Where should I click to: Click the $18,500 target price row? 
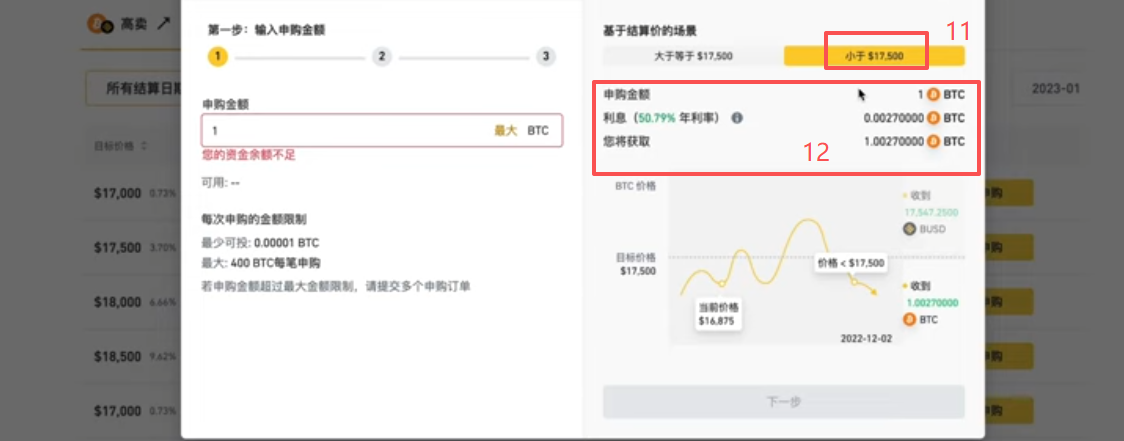point(118,356)
